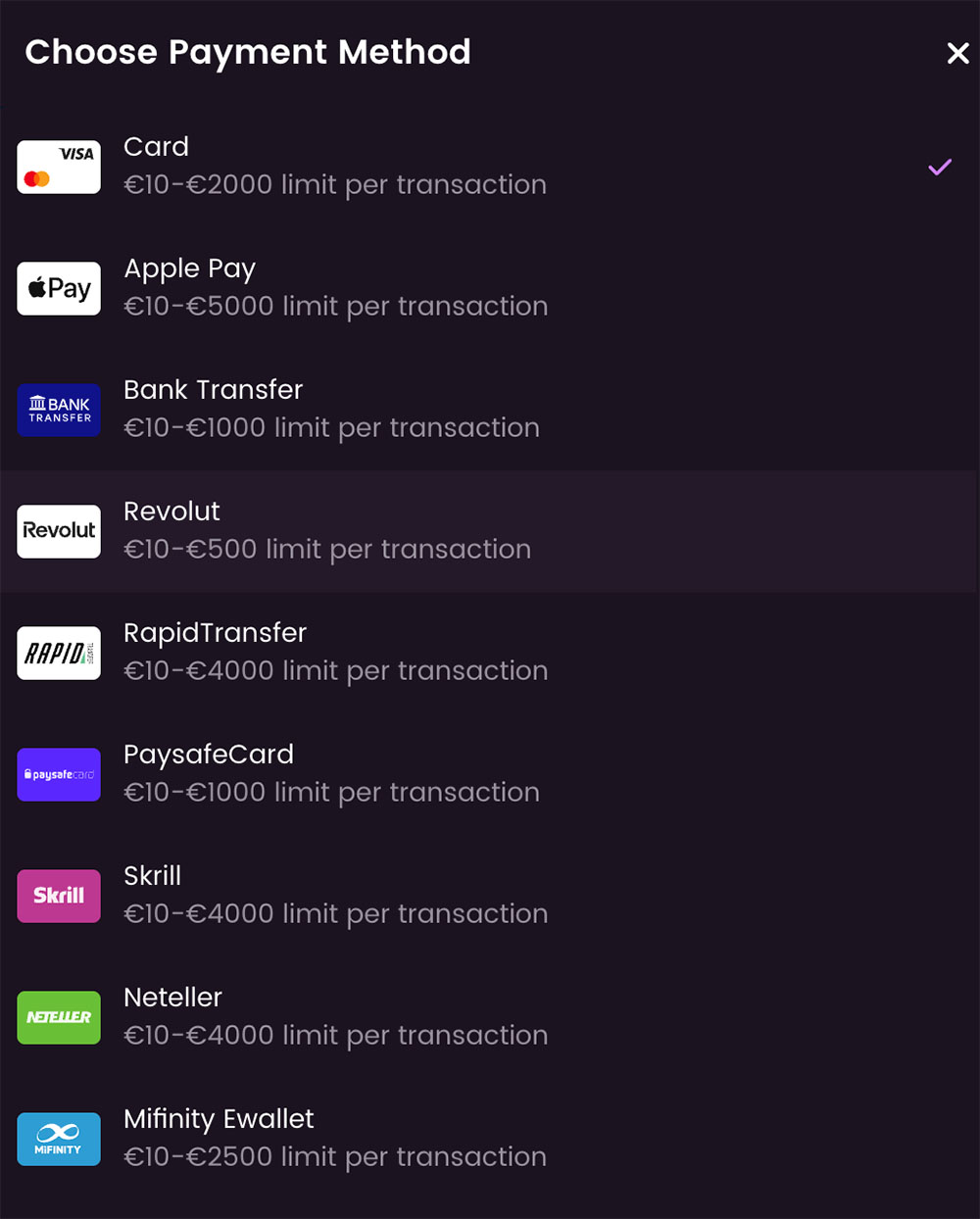Screen dimensions: 980x1219
Task: Click the Revolut logo icon
Action: tap(59, 531)
